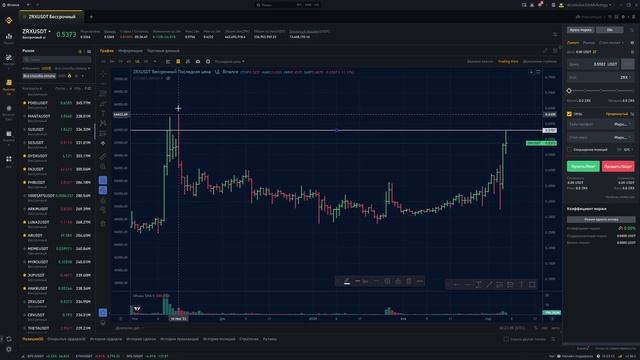Toggle the eye visibility icon in the chart toolbar
The image size is (640, 360).
point(198,62)
